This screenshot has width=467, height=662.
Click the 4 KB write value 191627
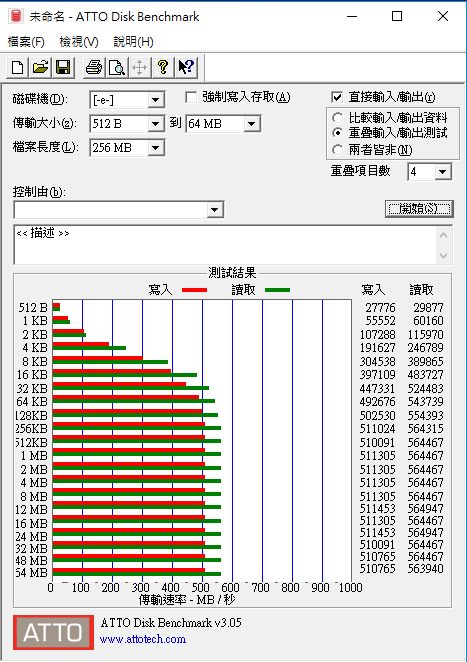(377, 348)
